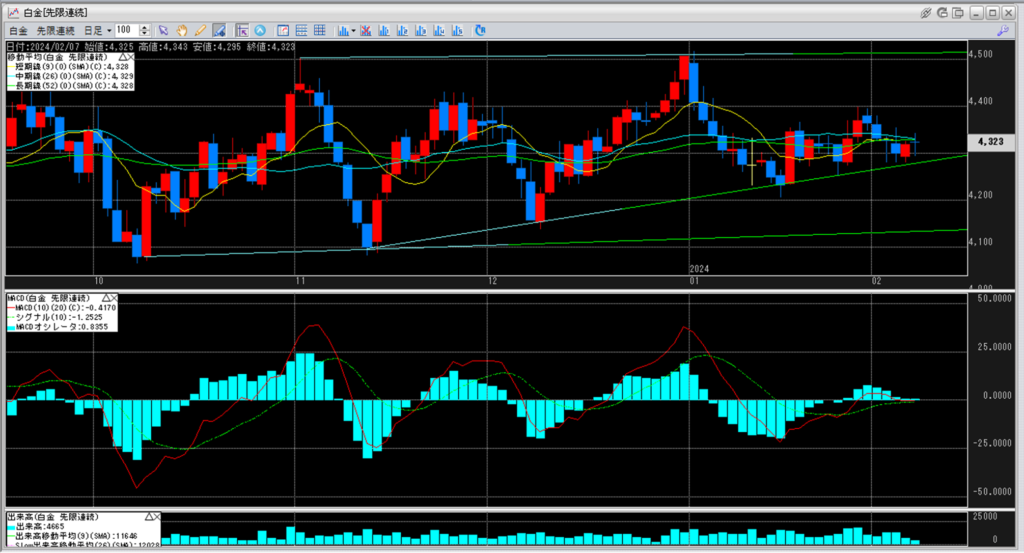1024x553 pixels.
Task: Collapse the MACD legend with triangle
Action: click(x=106, y=298)
